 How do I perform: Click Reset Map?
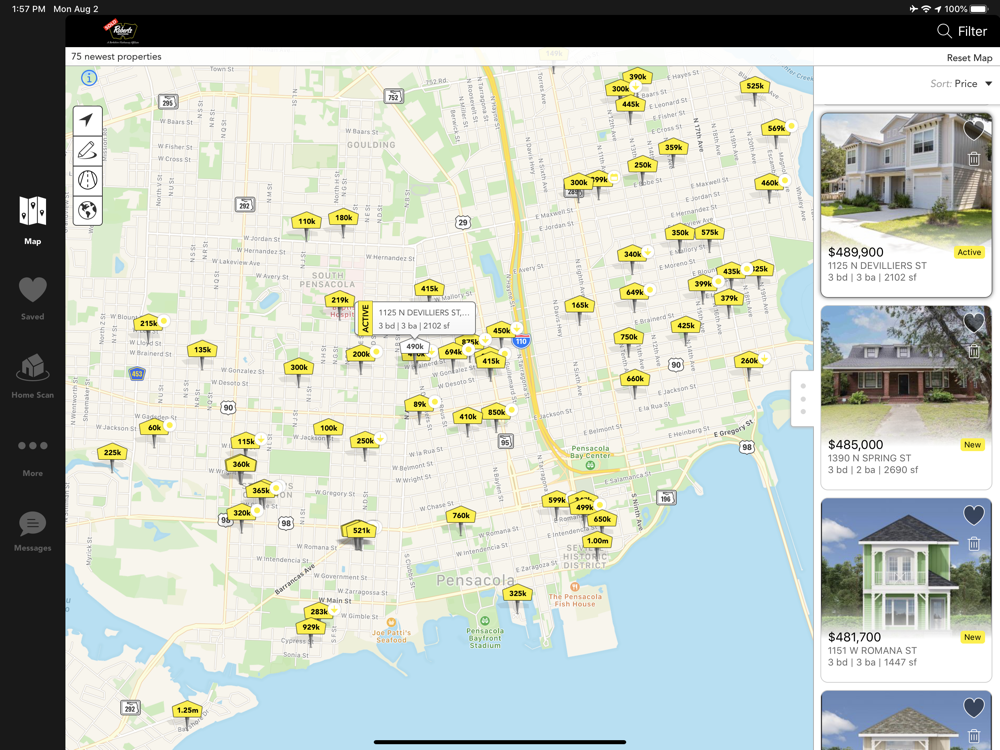[969, 57]
